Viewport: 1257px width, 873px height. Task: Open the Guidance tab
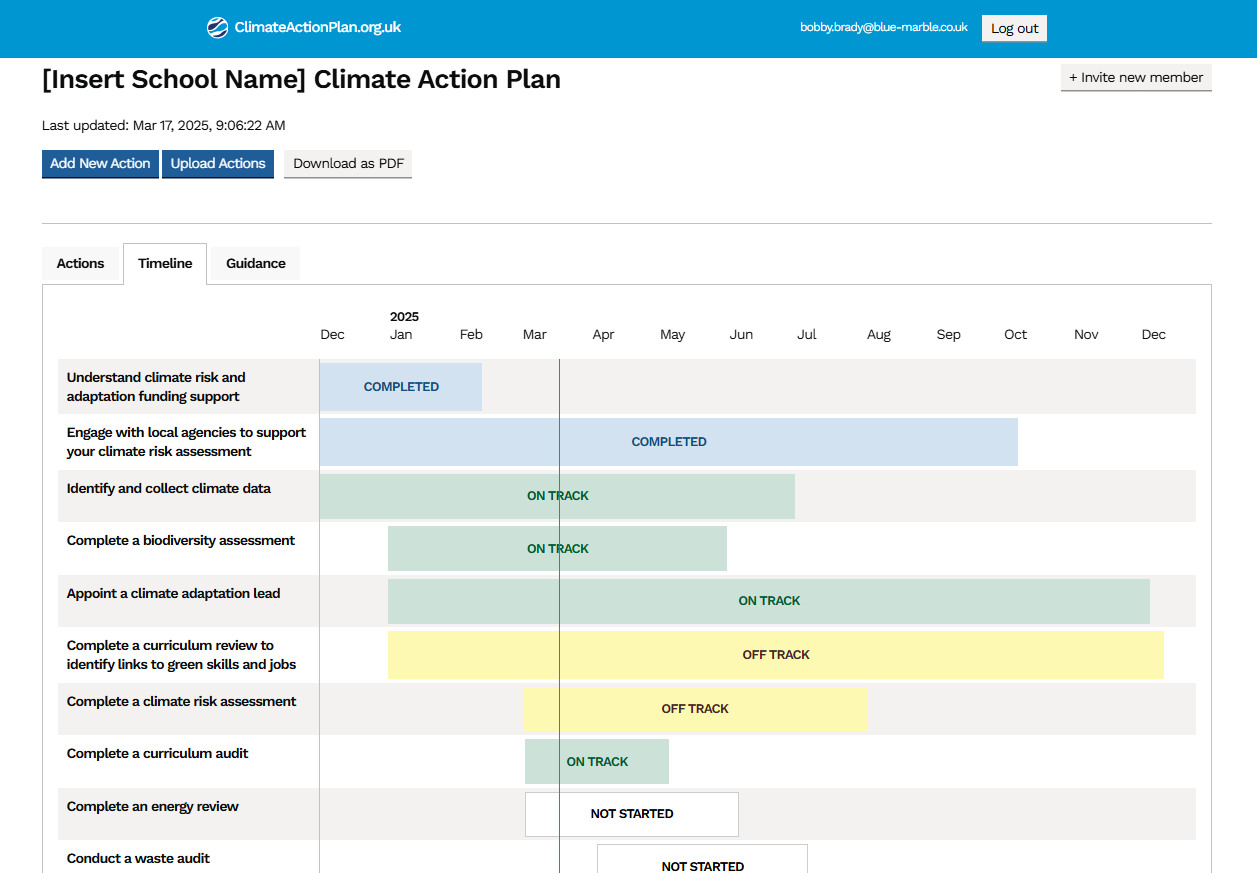256,264
